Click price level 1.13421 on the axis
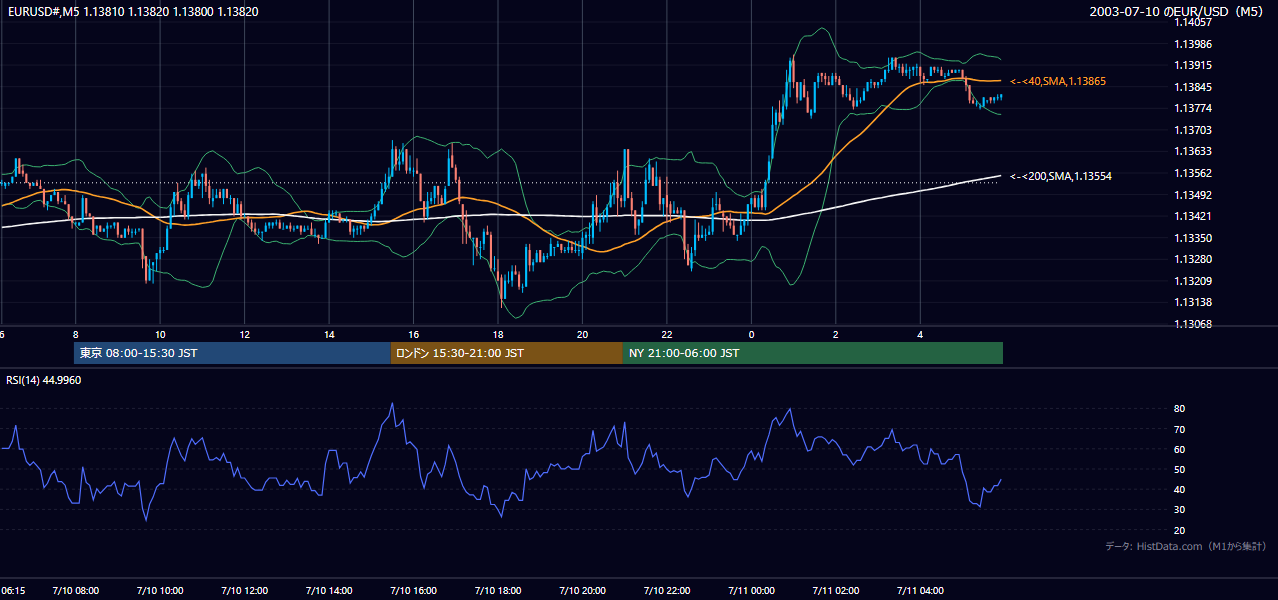Viewport: 1278px width, 600px height. (x=1194, y=216)
